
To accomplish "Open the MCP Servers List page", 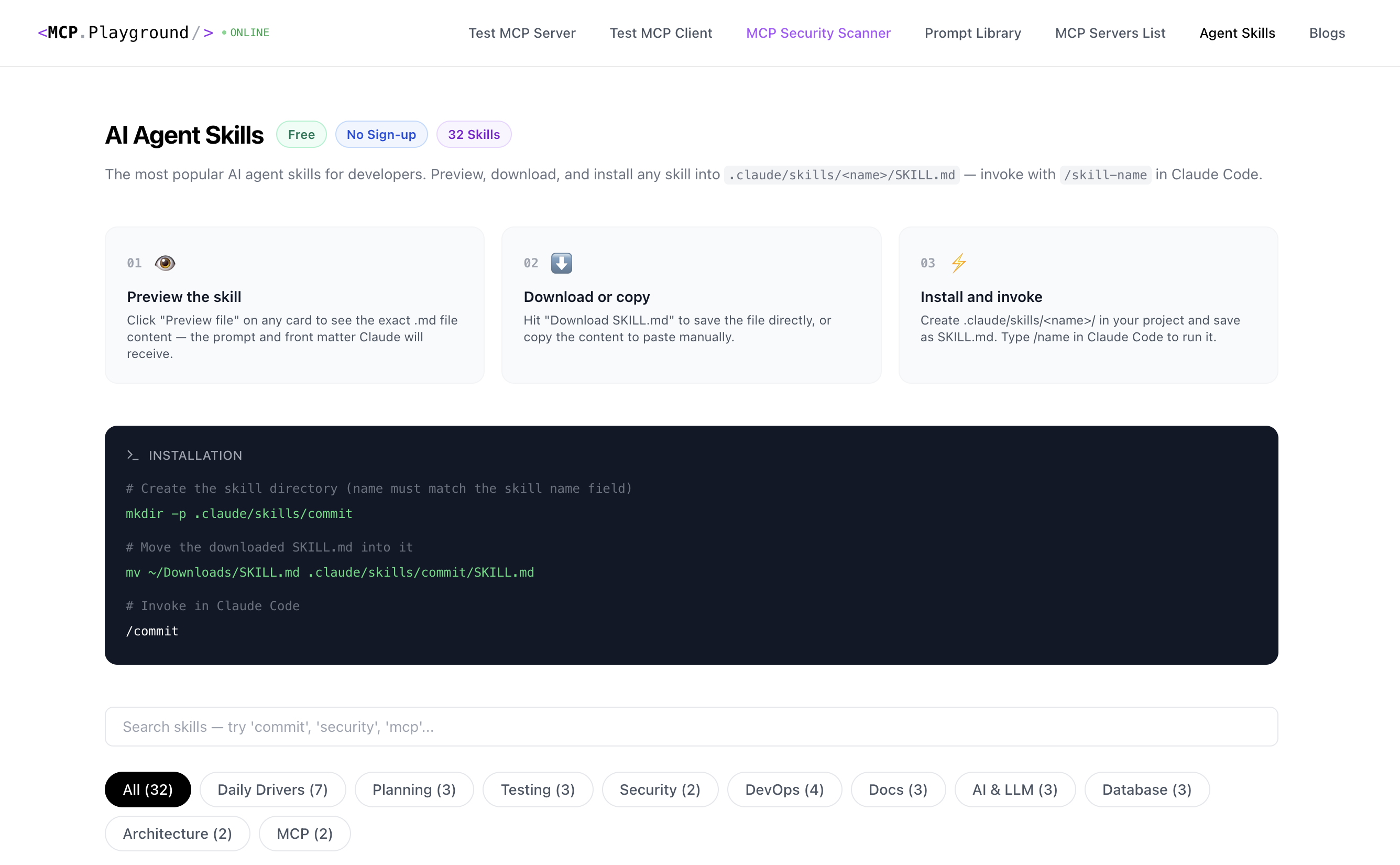I will tap(1110, 33).
